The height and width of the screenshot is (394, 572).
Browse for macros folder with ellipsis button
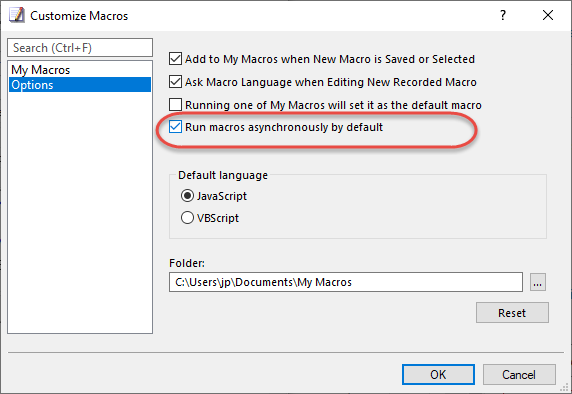pos(538,282)
